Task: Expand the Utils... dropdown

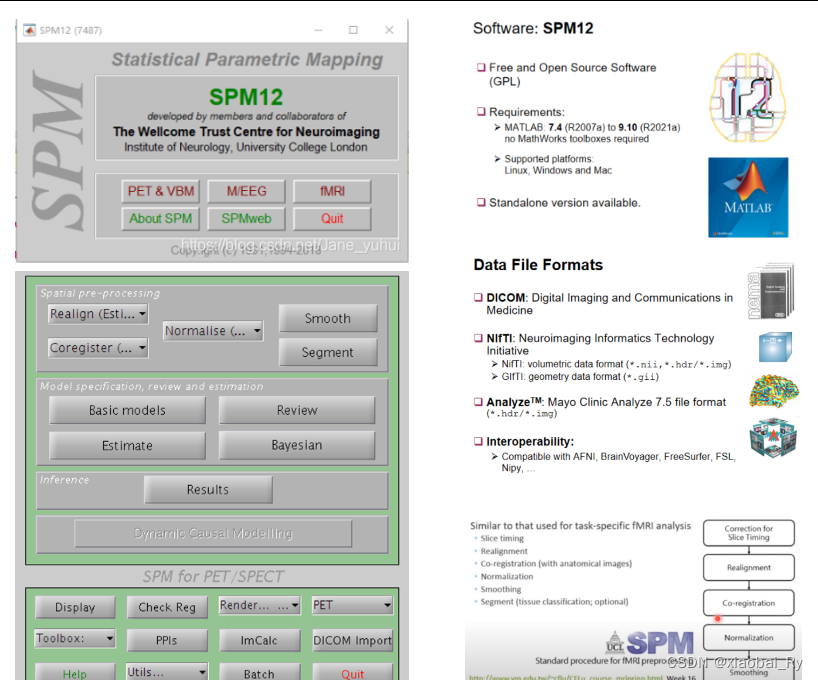Action: 167,672
